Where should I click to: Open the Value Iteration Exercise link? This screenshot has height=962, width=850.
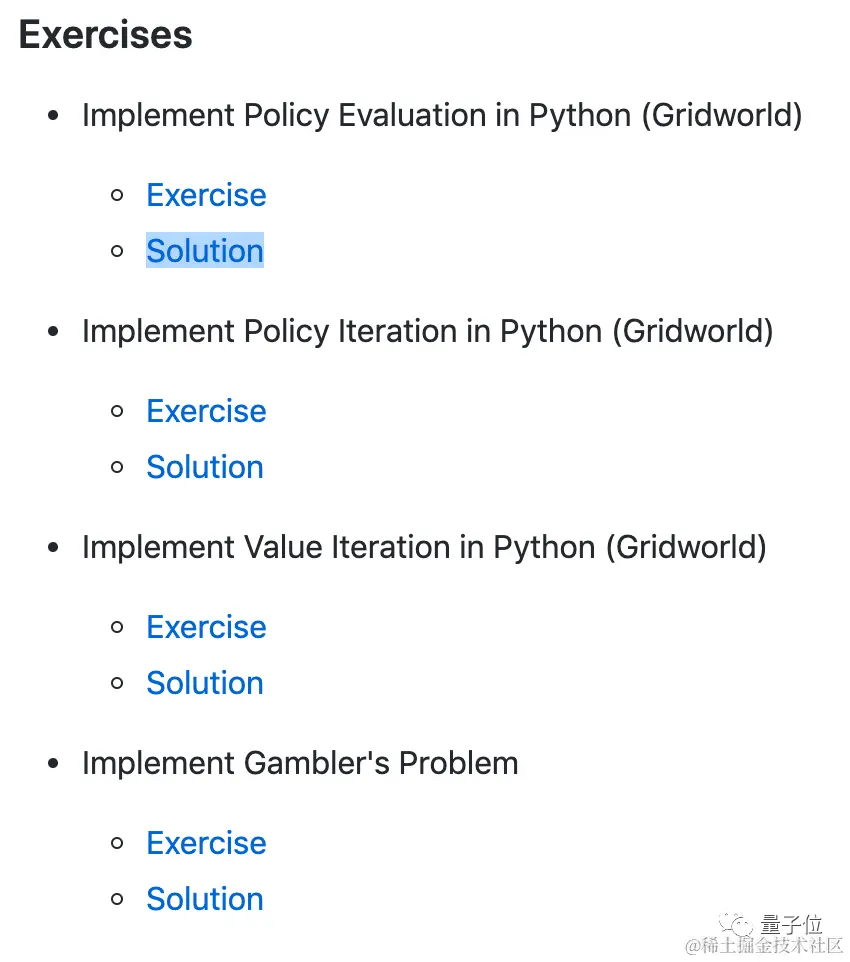click(206, 627)
